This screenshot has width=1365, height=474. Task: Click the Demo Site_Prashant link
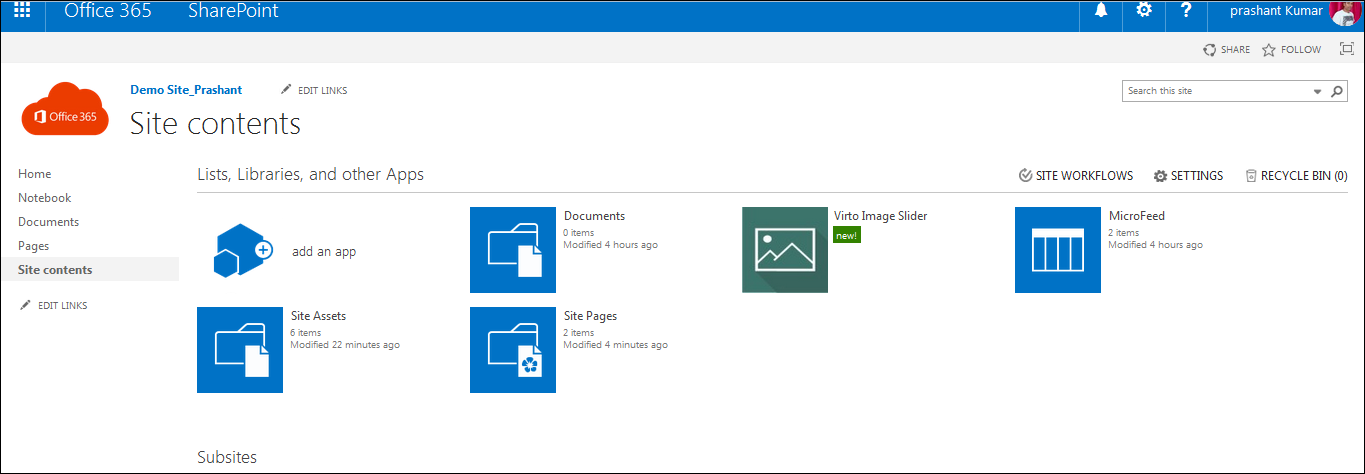(186, 90)
